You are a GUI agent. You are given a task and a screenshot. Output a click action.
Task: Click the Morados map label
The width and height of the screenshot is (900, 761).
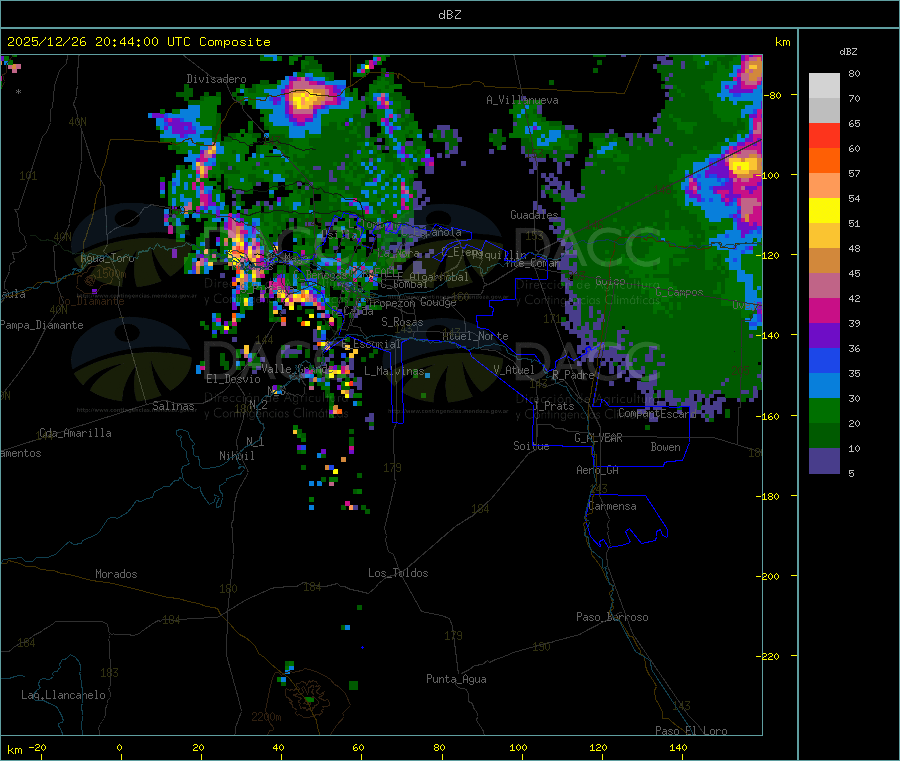116,574
